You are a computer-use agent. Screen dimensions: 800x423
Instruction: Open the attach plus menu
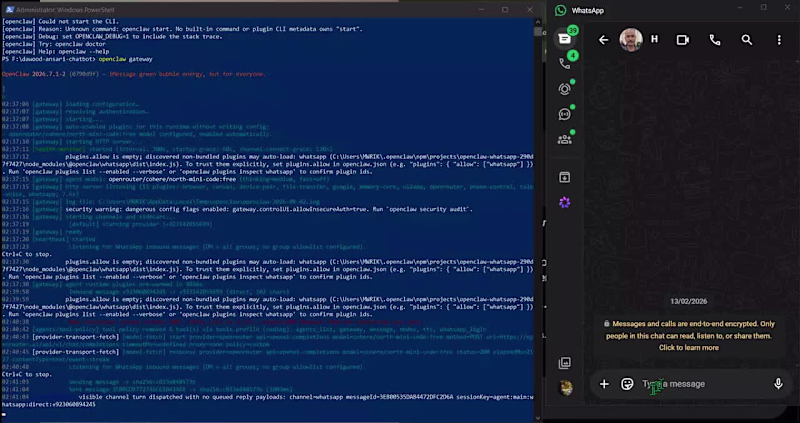click(x=604, y=384)
